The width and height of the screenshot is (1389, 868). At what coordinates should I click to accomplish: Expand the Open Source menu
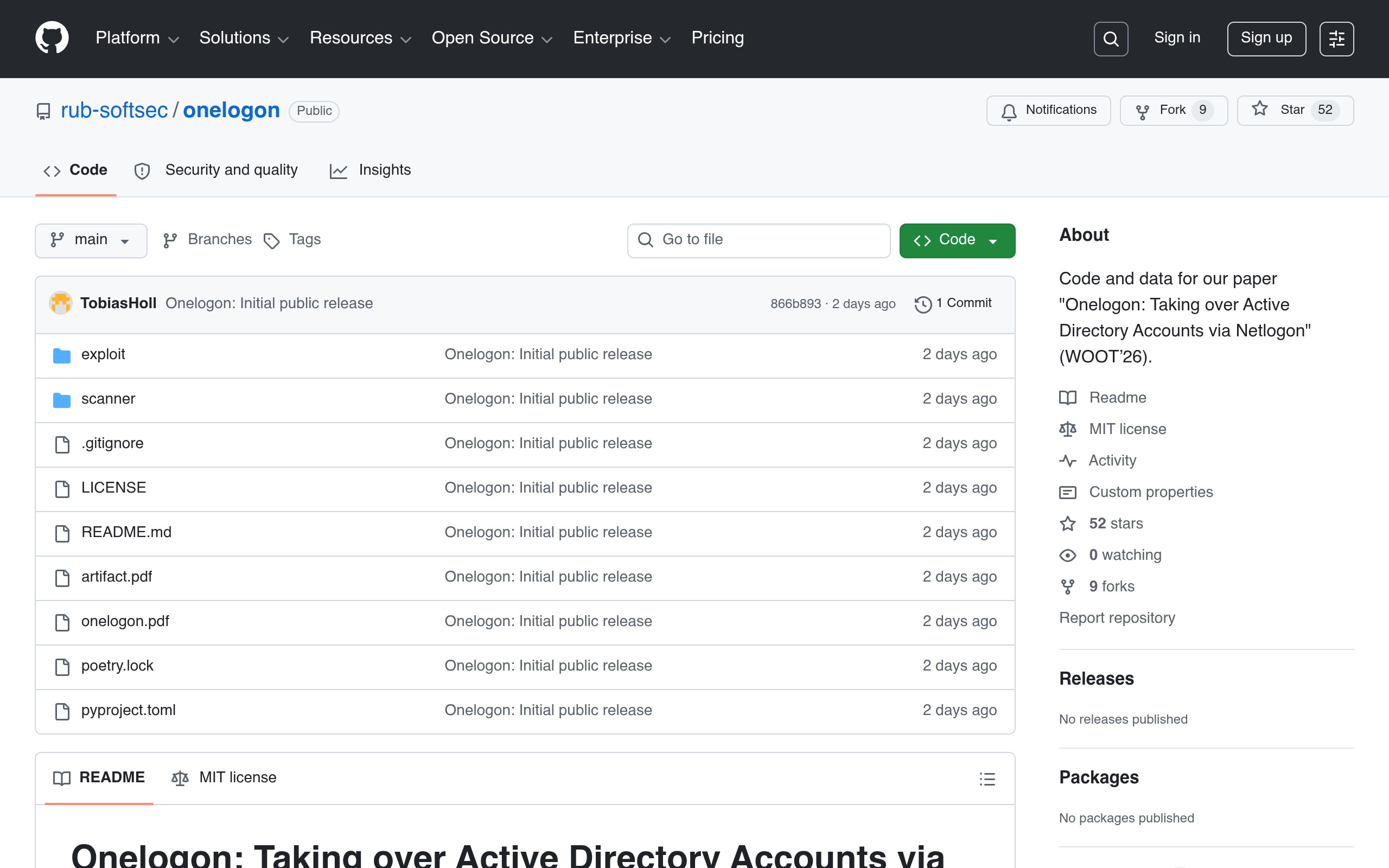tap(492, 38)
